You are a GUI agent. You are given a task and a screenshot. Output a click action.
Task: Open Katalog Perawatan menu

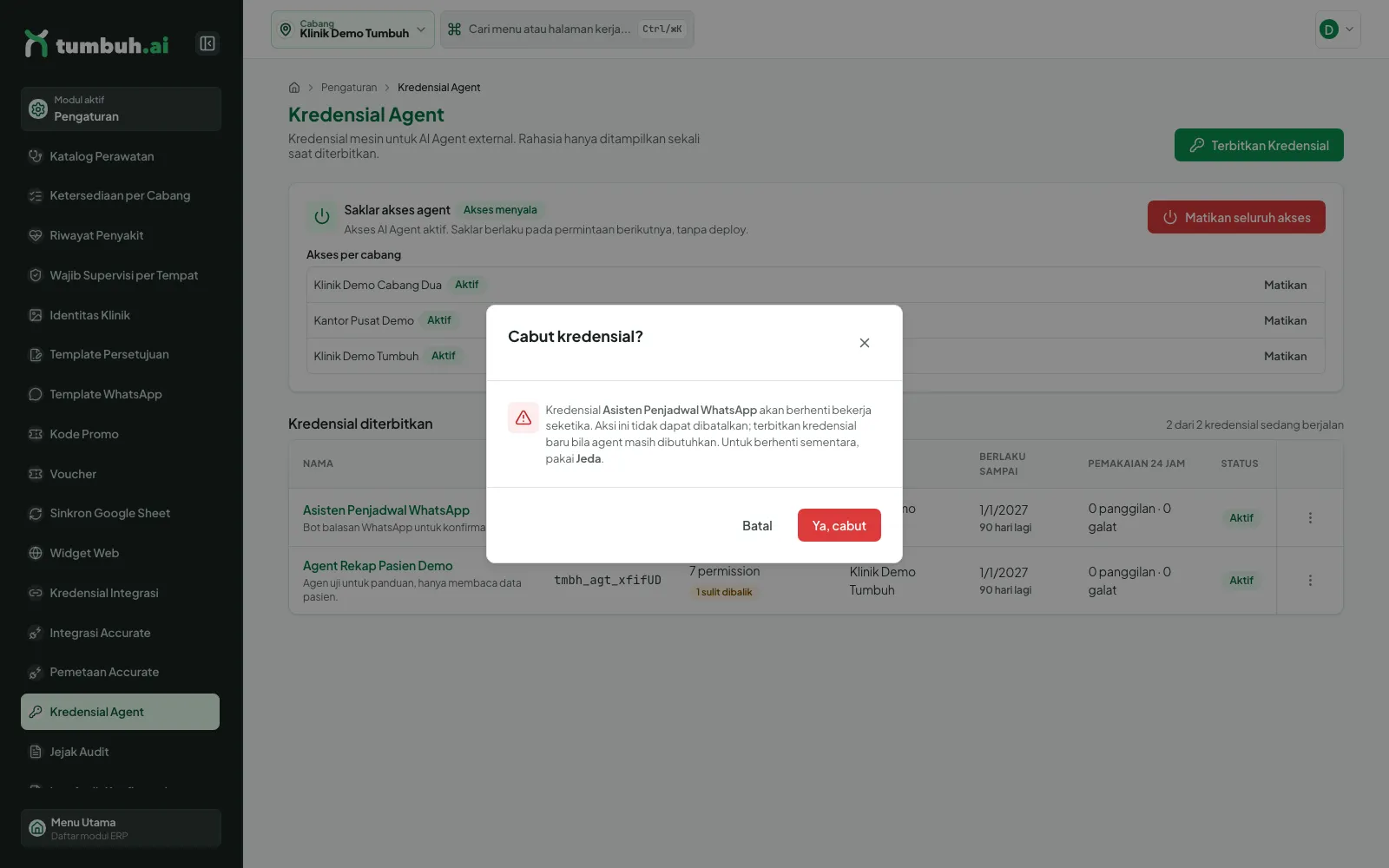[121, 156]
